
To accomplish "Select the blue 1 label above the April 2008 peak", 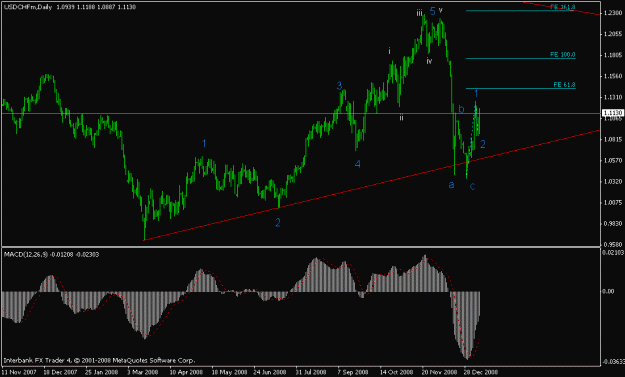I will (204, 143).
